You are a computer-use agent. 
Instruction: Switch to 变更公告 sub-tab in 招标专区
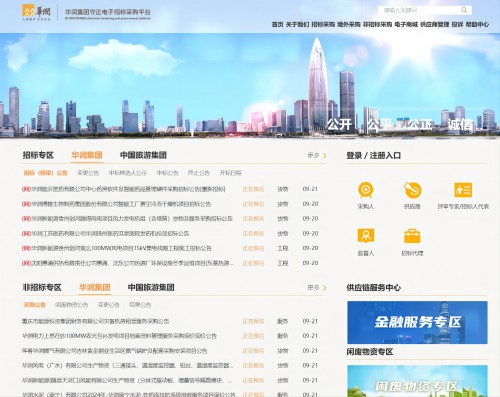[x=88, y=173]
